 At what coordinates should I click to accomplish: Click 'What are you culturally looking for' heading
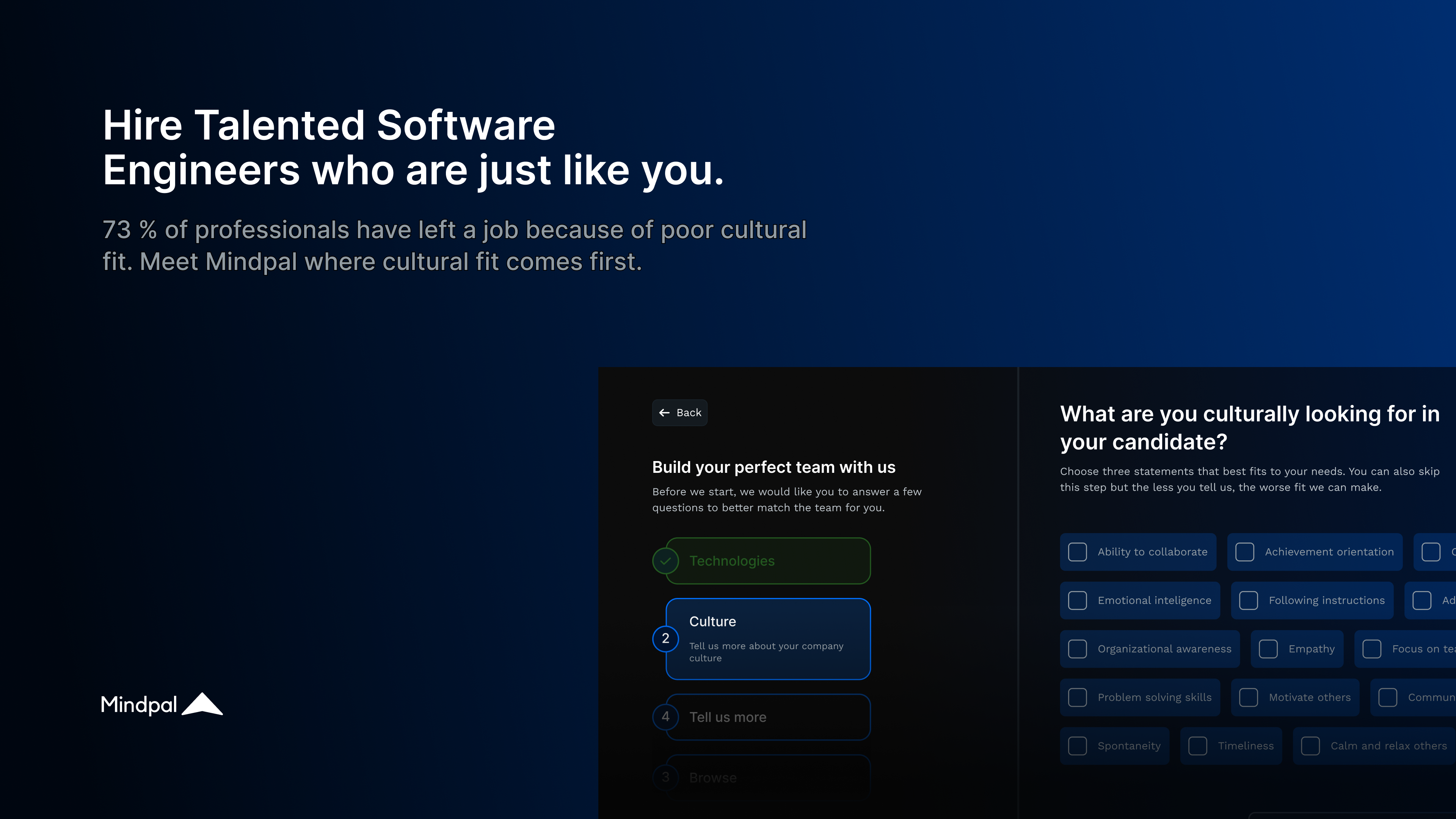[1250, 428]
